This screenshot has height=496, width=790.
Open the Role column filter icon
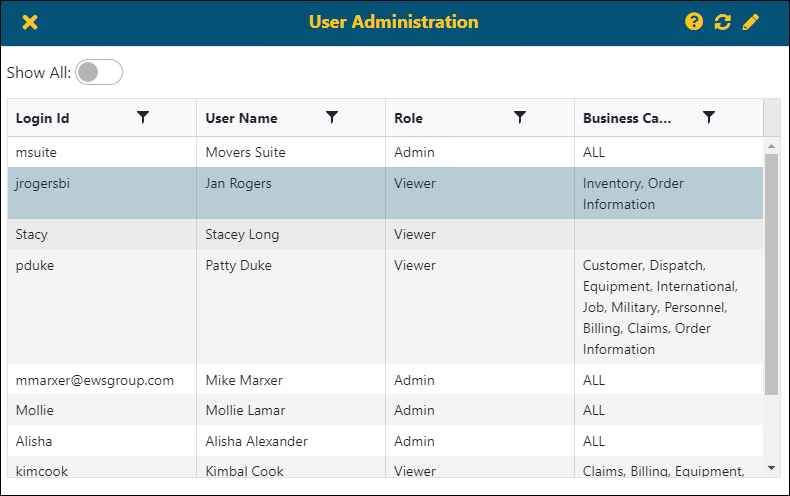coord(520,118)
